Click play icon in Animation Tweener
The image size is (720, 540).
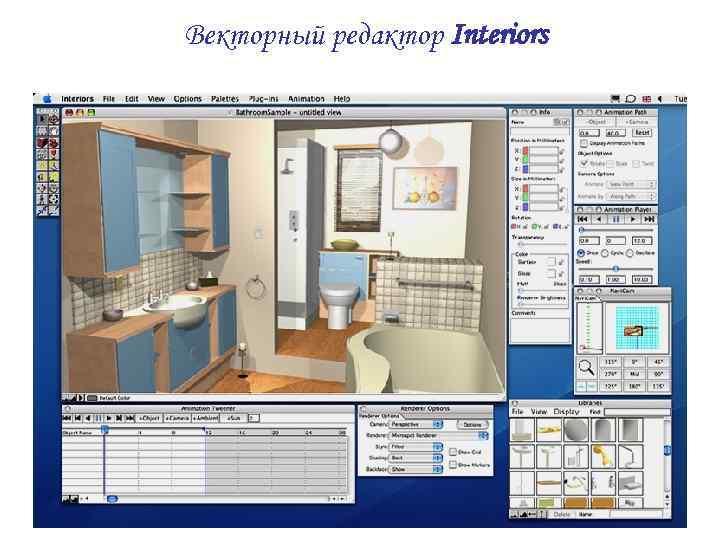(109, 418)
